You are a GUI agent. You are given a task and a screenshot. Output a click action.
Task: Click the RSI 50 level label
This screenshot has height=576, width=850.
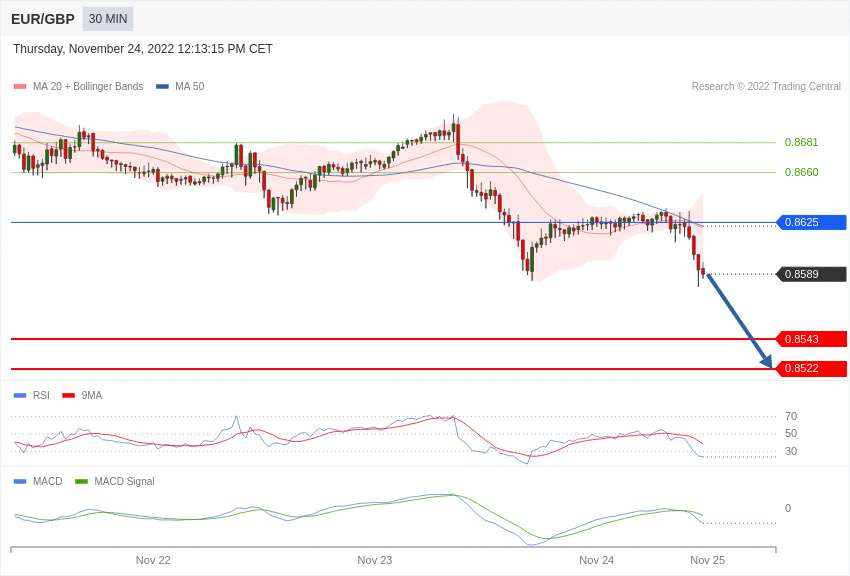coord(791,433)
